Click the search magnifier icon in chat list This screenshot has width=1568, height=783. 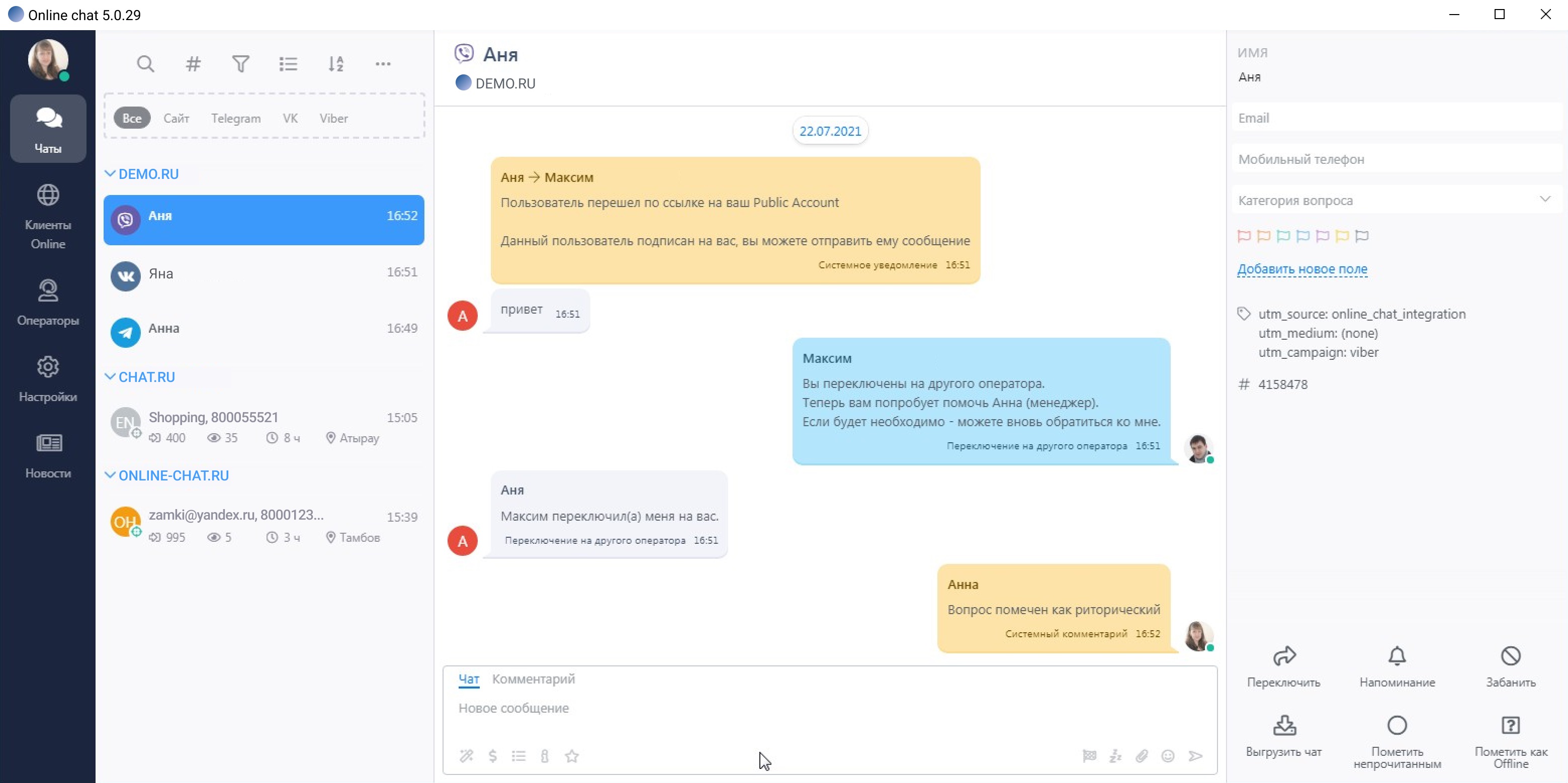click(x=145, y=64)
